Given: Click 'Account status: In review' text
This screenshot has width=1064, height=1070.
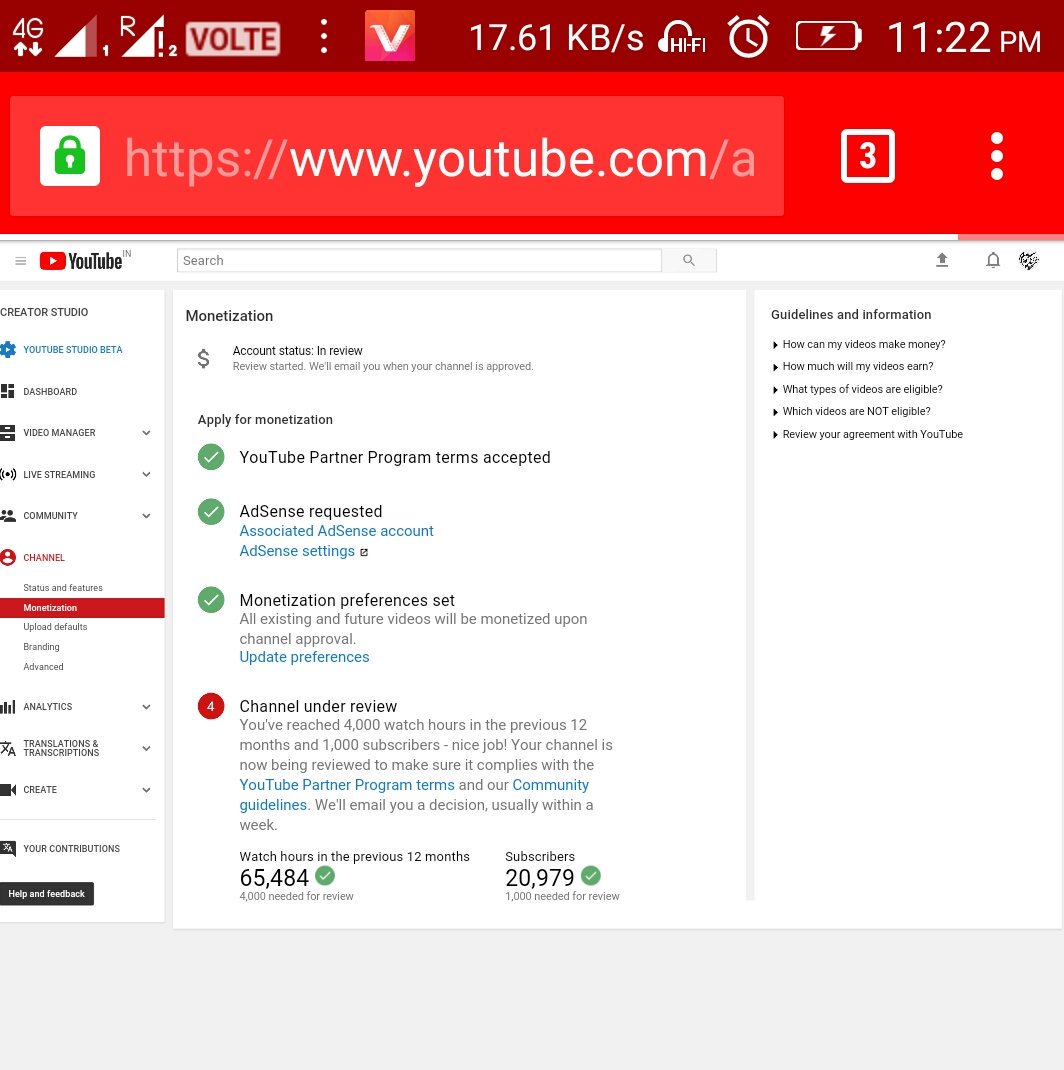Looking at the screenshot, I should click(x=297, y=351).
